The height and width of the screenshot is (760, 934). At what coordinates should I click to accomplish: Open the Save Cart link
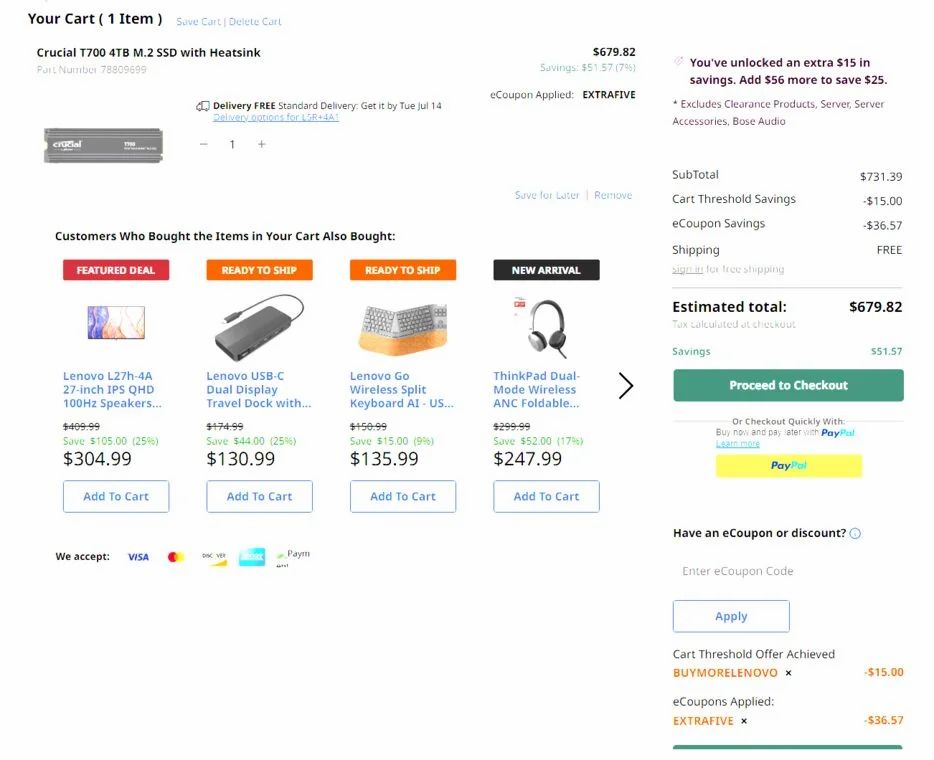click(198, 21)
